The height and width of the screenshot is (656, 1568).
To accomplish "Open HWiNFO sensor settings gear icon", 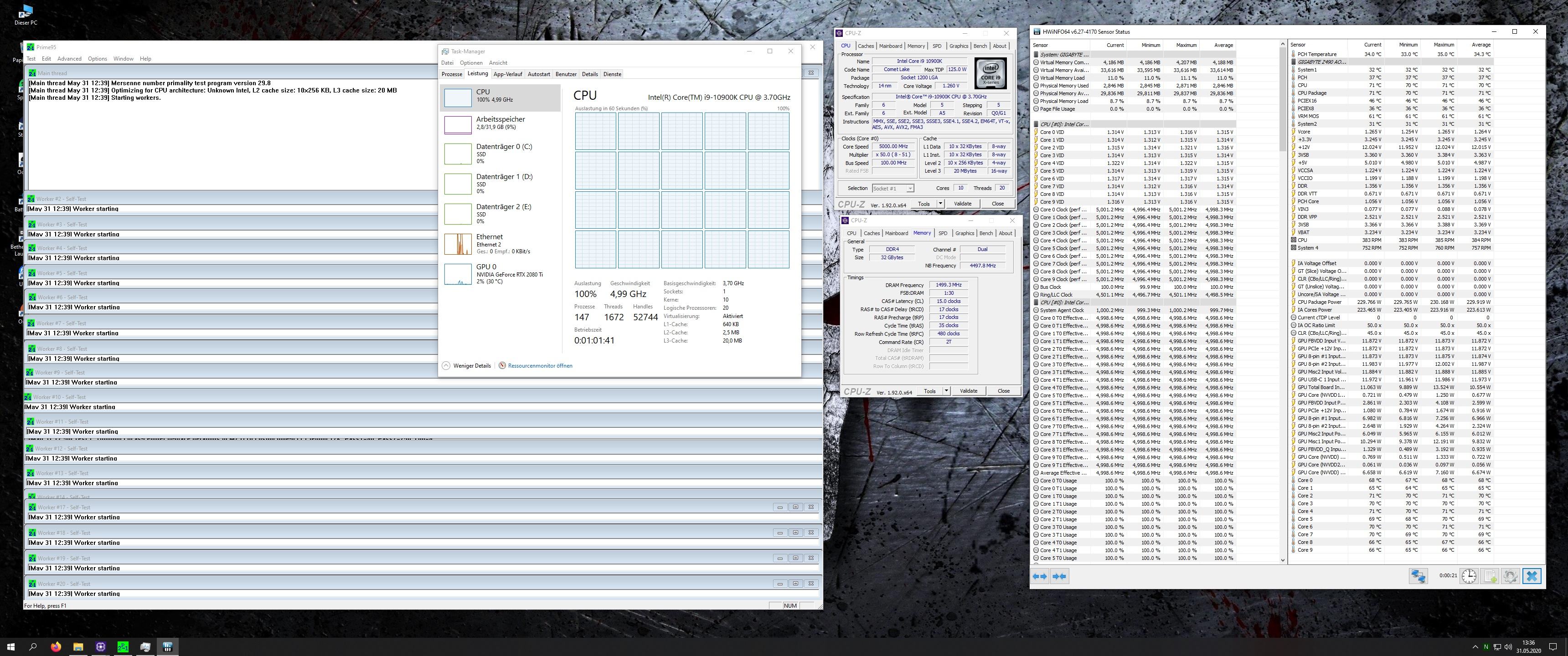I will 1511,576.
